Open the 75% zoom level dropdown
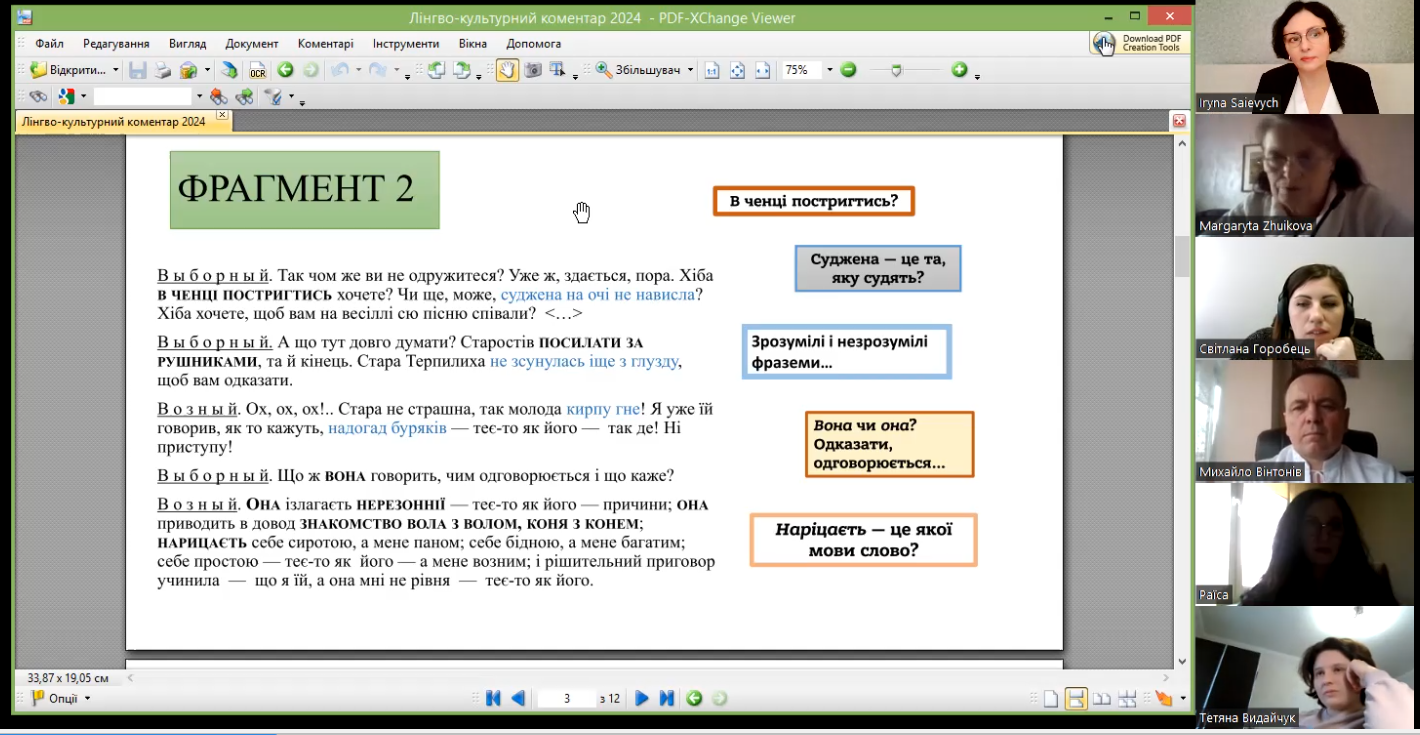 click(x=829, y=70)
